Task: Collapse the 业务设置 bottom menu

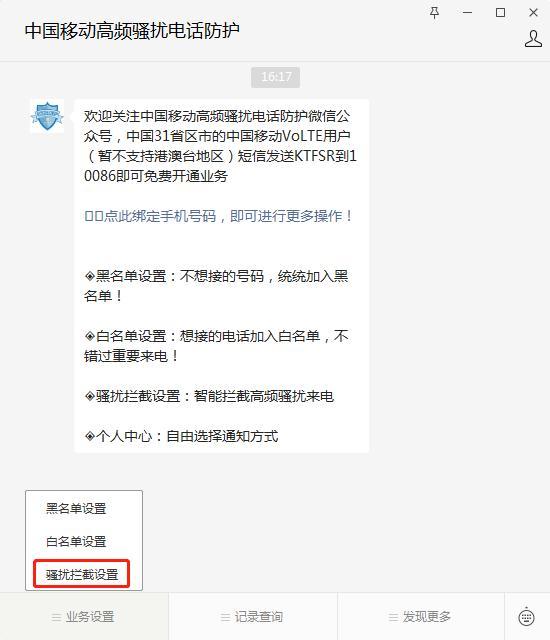Action: pos(84,617)
